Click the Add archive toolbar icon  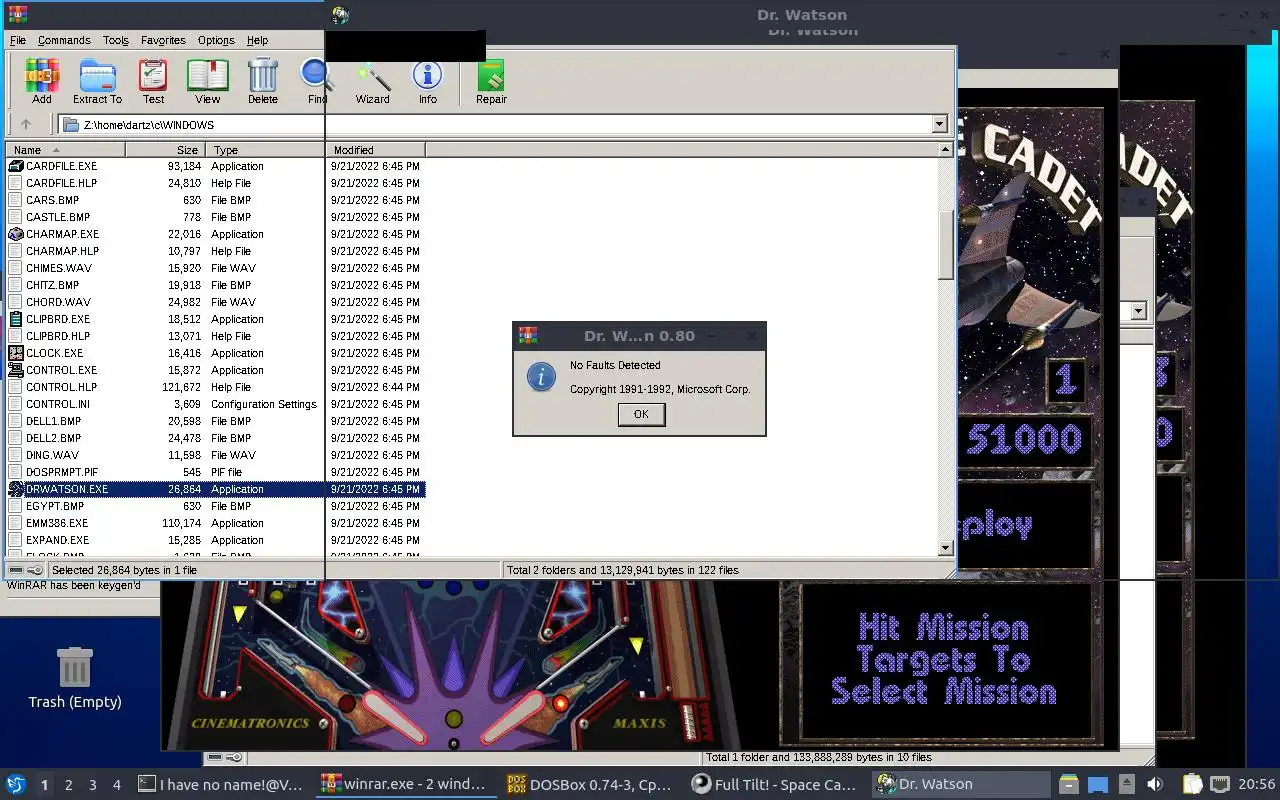pyautogui.click(x=42, y=76)
